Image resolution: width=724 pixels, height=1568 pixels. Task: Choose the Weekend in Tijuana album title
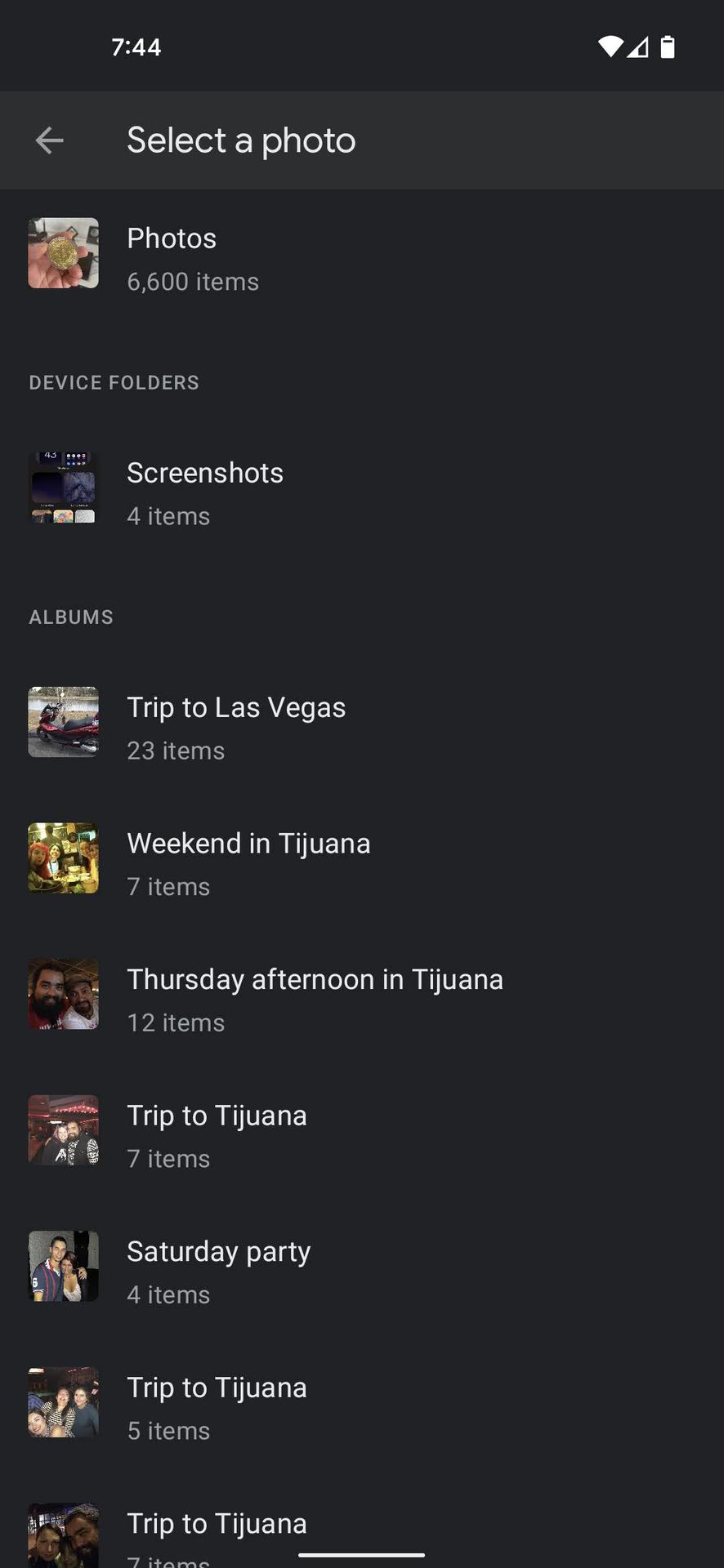pyautogui.click(x=248, y=844)
